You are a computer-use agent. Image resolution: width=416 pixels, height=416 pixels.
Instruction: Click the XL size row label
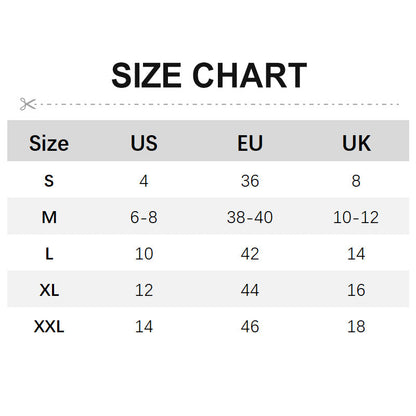(x=49, y=290)
